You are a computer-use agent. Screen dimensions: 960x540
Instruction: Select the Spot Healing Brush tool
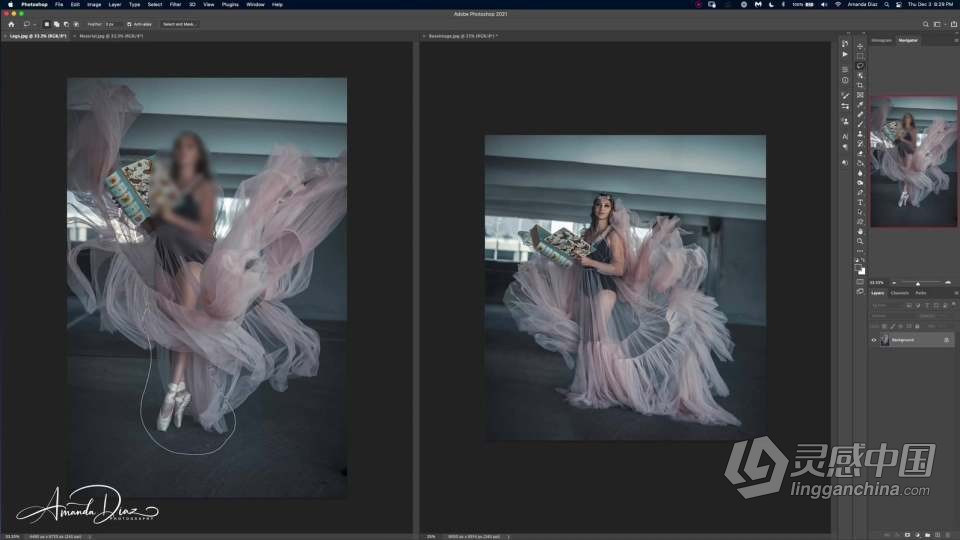click(x=860, y=114)
